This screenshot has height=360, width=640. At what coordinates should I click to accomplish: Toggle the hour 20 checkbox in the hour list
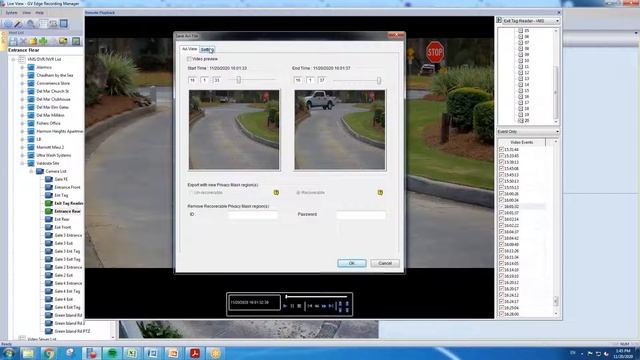[520, 121]
